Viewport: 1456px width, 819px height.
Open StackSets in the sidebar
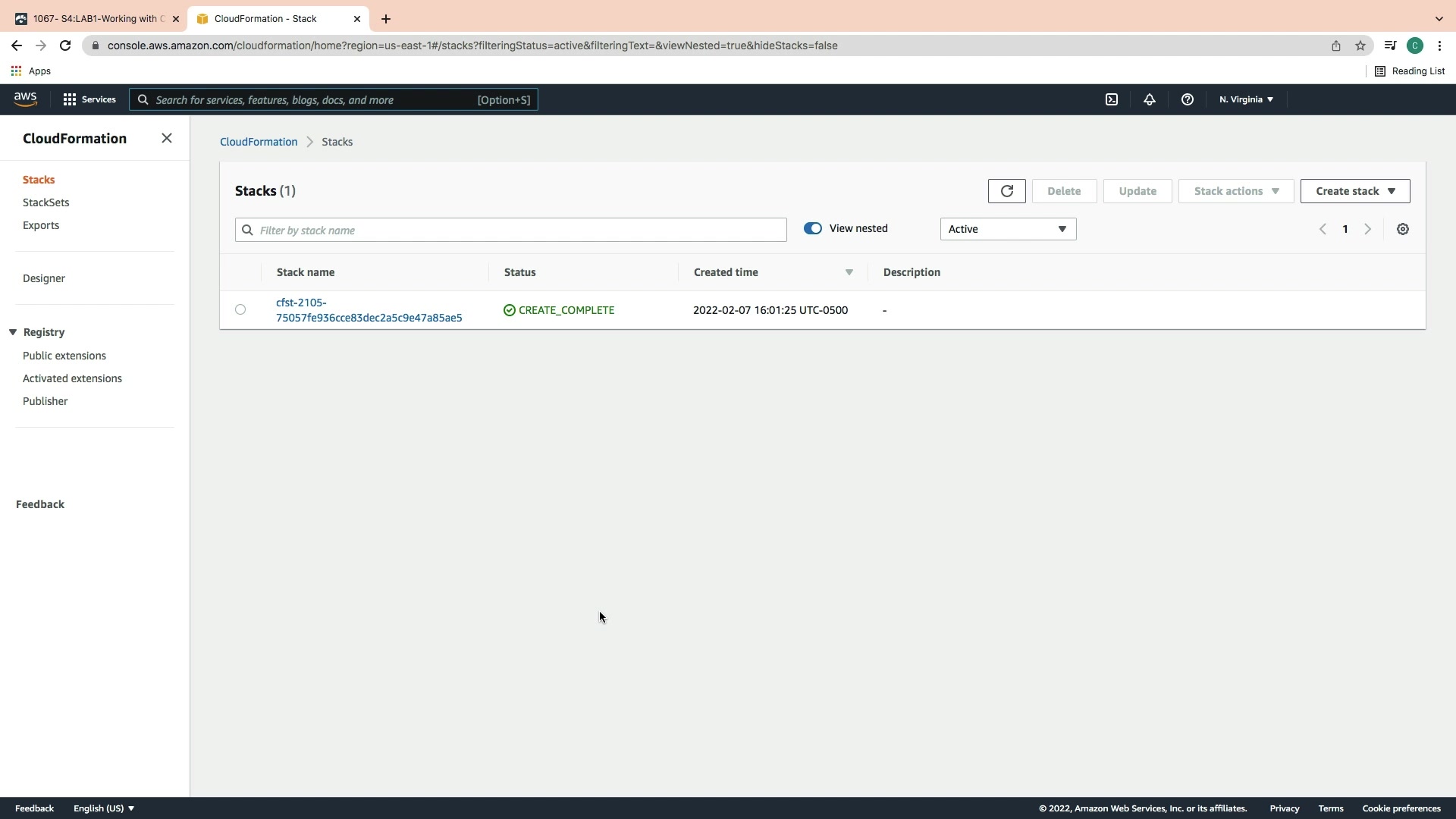coord(45,202)
